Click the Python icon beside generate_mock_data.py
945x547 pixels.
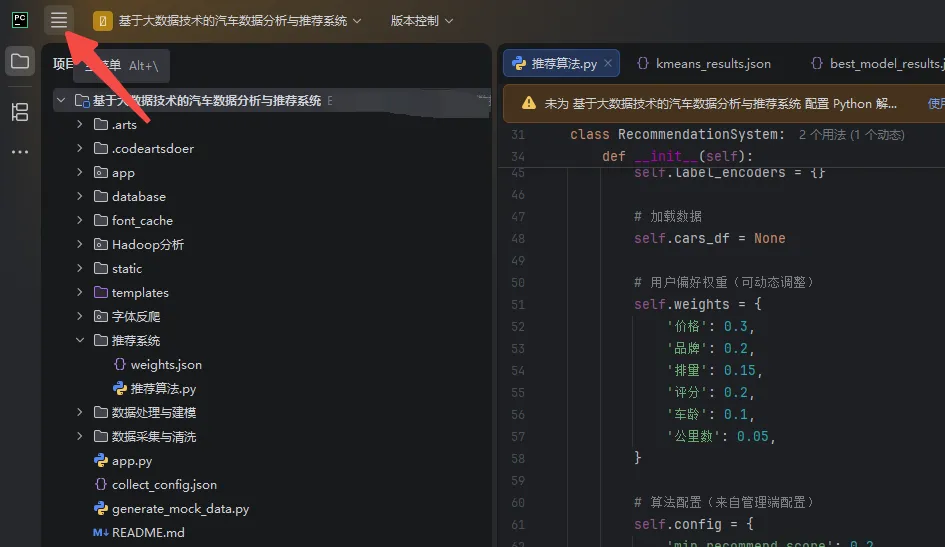click(101, 508)
